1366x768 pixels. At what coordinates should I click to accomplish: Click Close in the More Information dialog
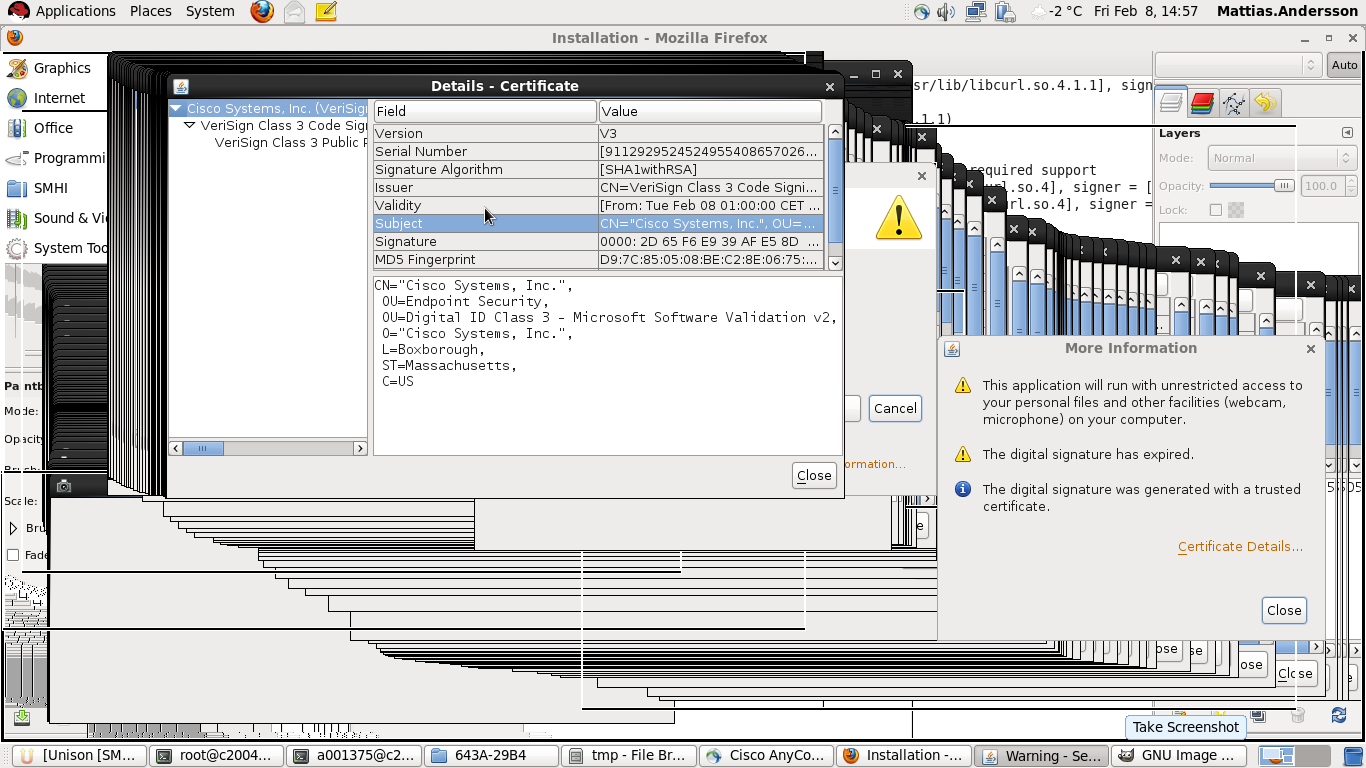(1284, 610)
